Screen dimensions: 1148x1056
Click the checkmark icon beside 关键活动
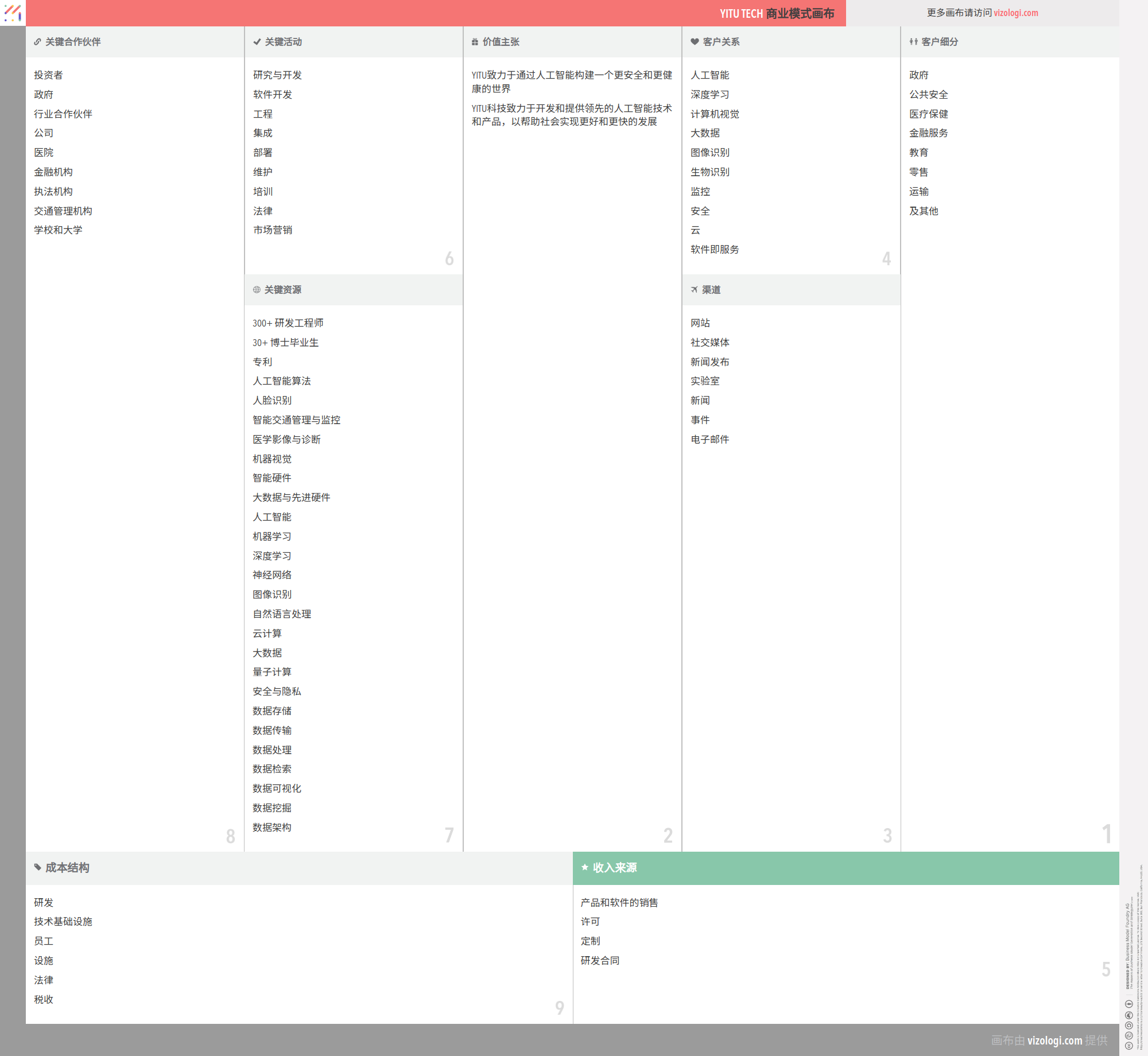click(257, 42)
